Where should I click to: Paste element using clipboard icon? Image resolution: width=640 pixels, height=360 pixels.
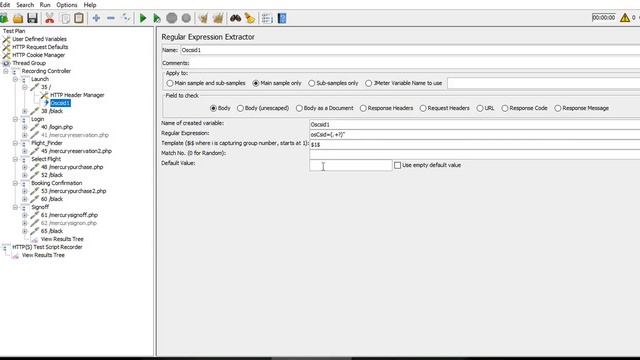(x=79, y=18)
